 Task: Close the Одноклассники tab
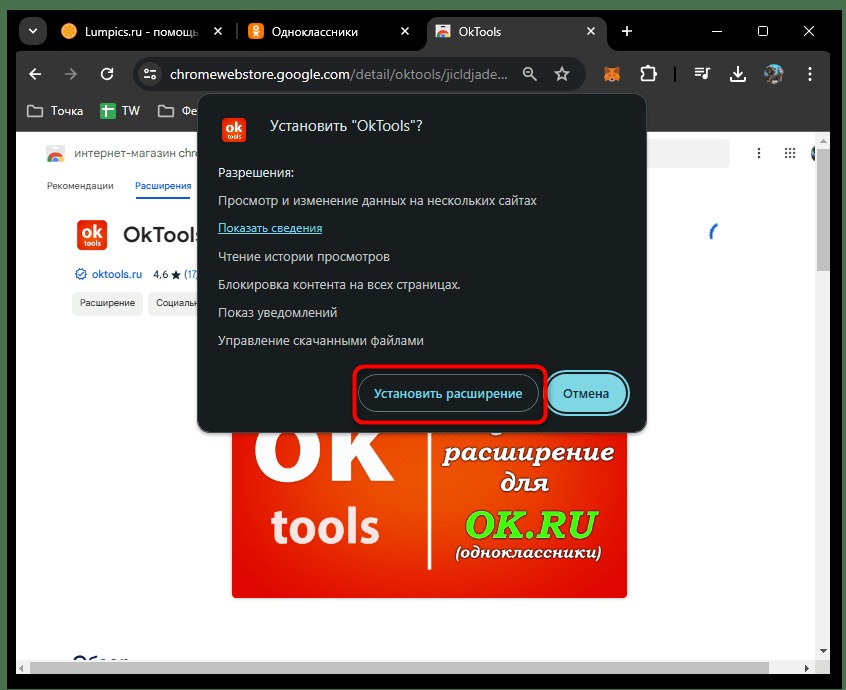point(405,31)
